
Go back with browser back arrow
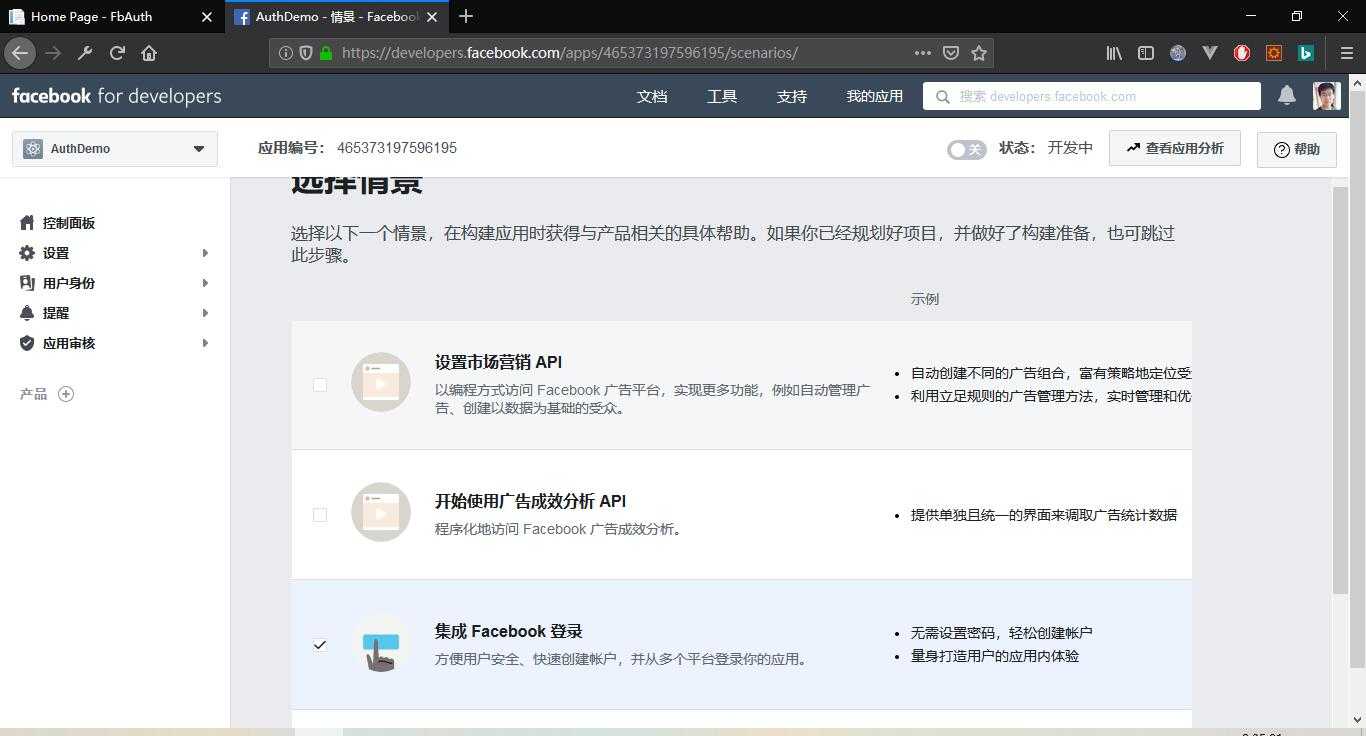[x=20, y=53]
